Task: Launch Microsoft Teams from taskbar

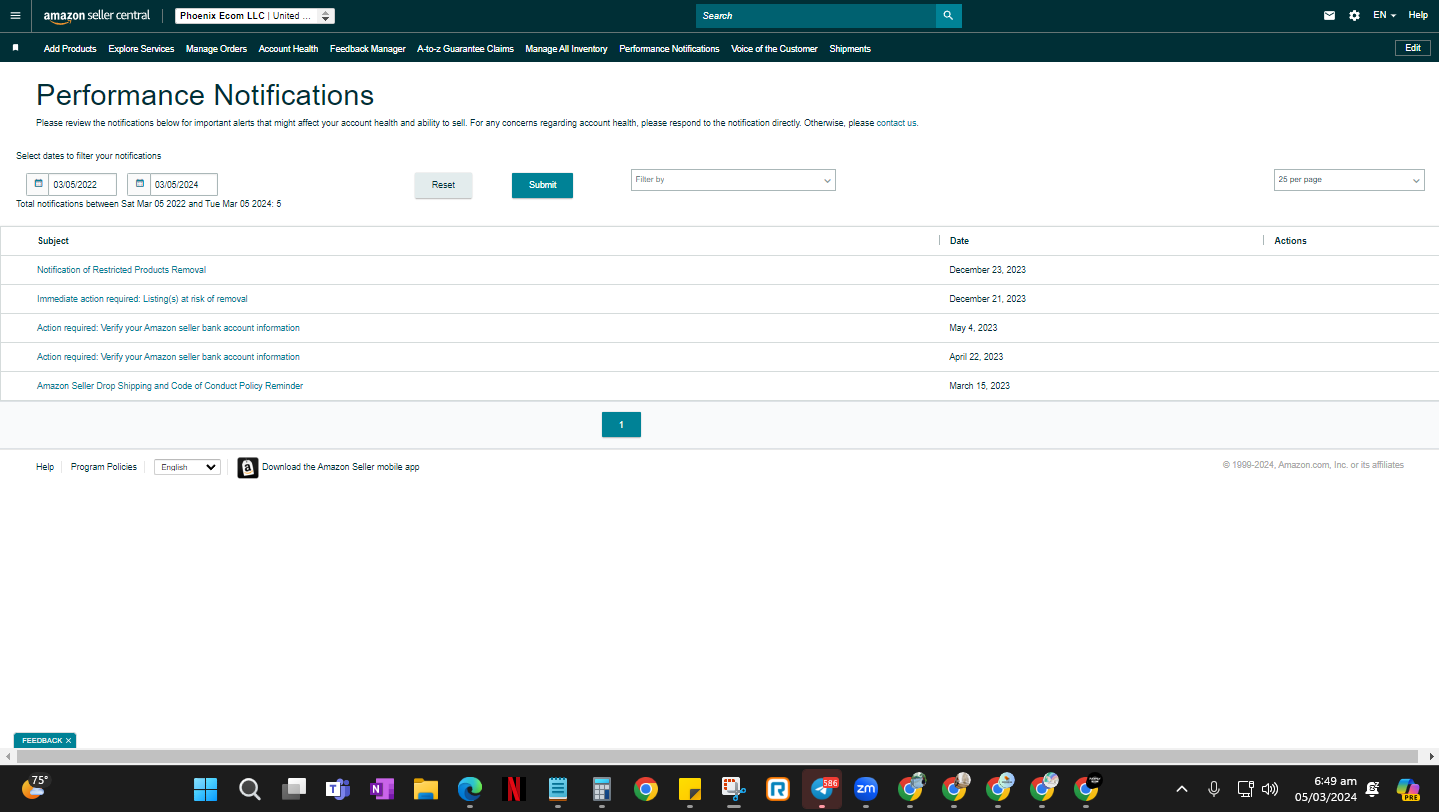Action: (x=338, y=789)
